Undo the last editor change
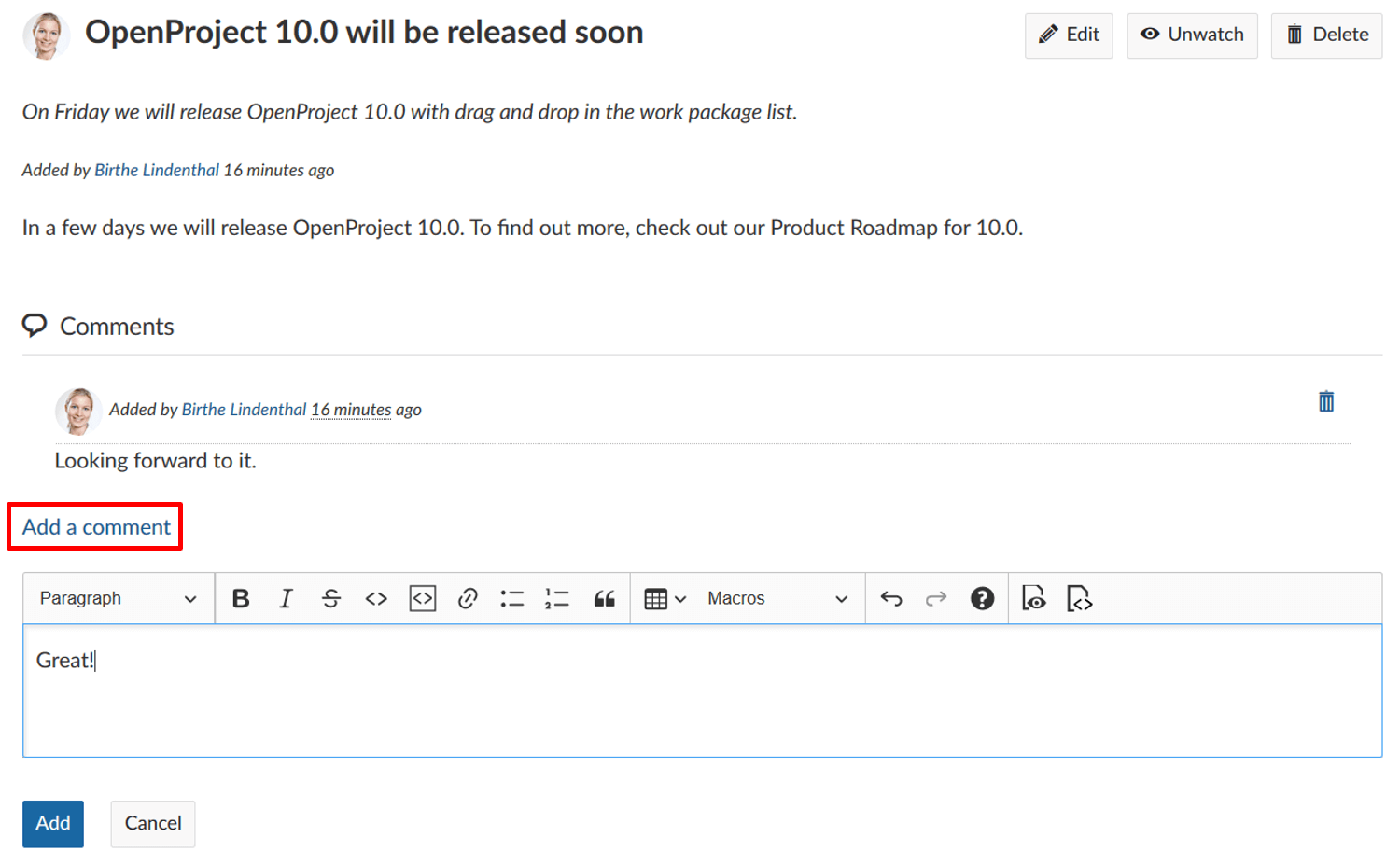Viewport: 1400px width, 865px height. [x=891, y=599]
